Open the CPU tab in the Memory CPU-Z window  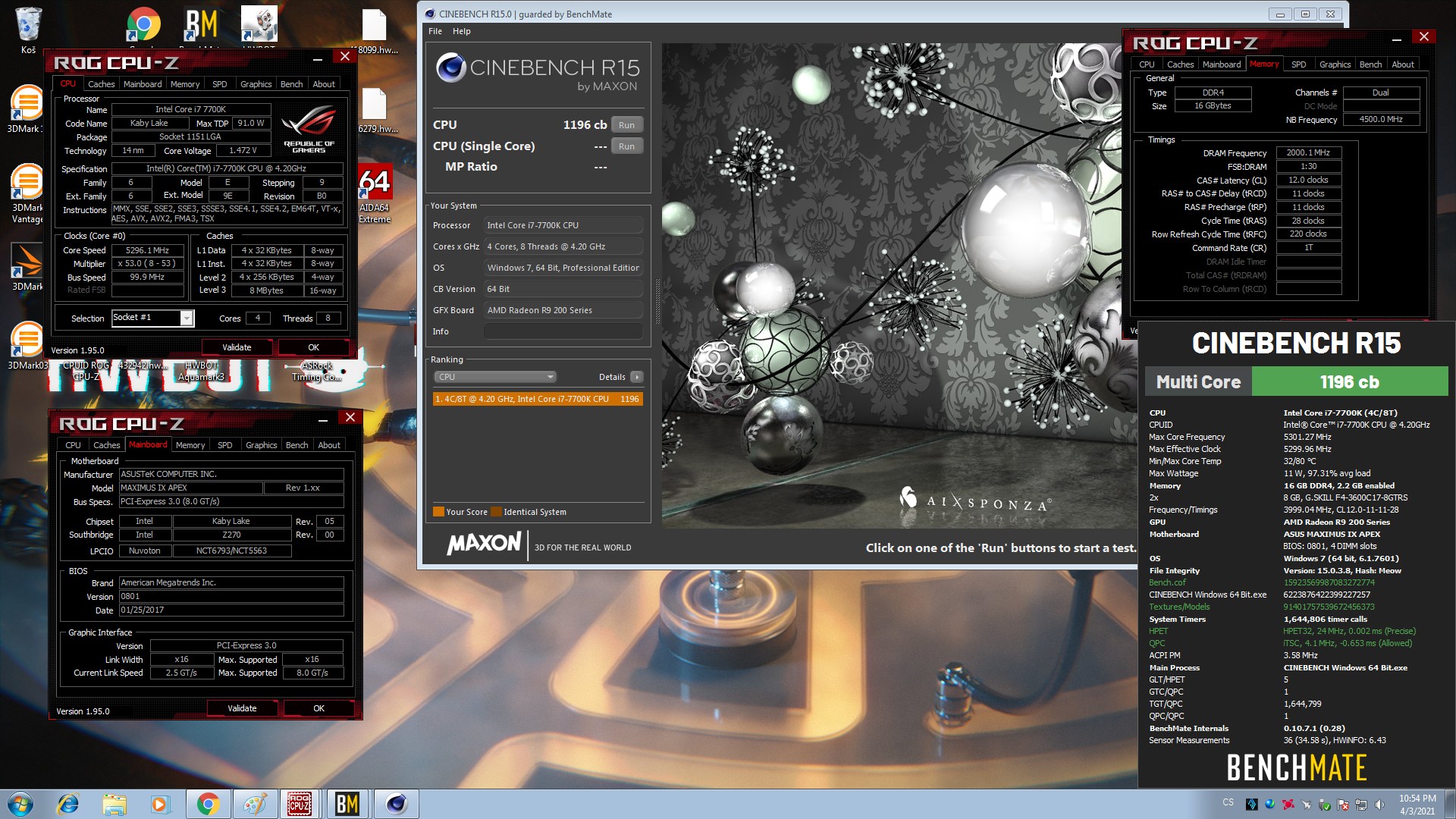[x=1147, y=64]
